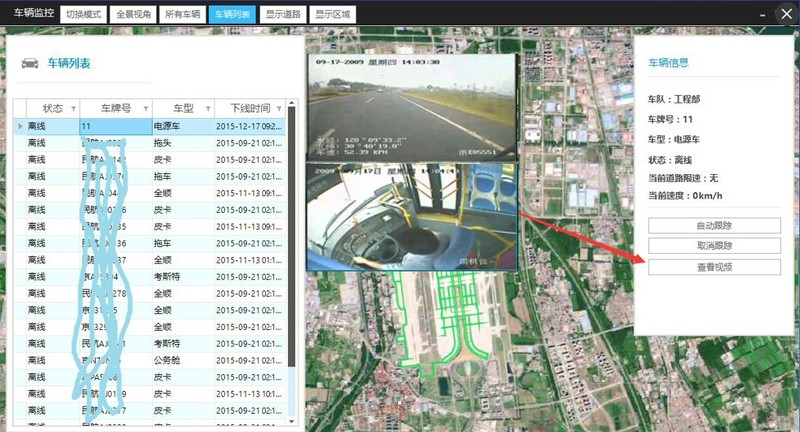The height and width of the screenshot is (432, 800).
Task: Click the 当前速度：0km/h info line
Action: [x=685, y=195]
